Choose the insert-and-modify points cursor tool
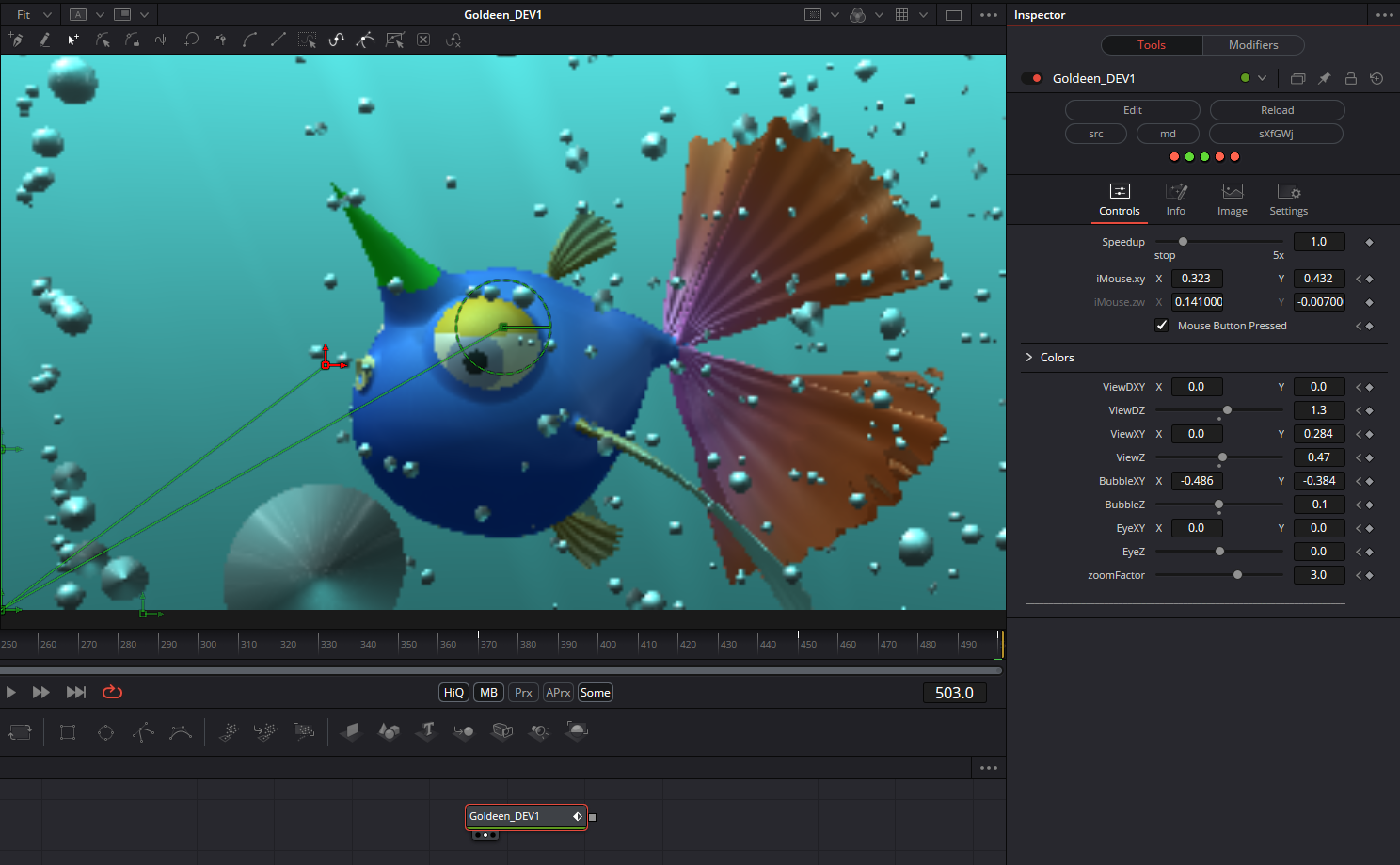This screenshot has height=865, width=1400. [x=73, y=40]
